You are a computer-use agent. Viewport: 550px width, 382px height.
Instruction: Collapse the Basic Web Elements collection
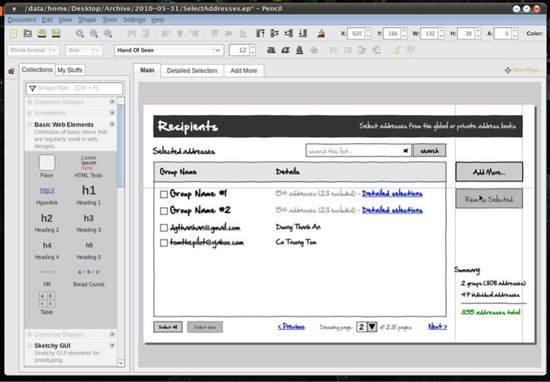(x=30, y=125)
